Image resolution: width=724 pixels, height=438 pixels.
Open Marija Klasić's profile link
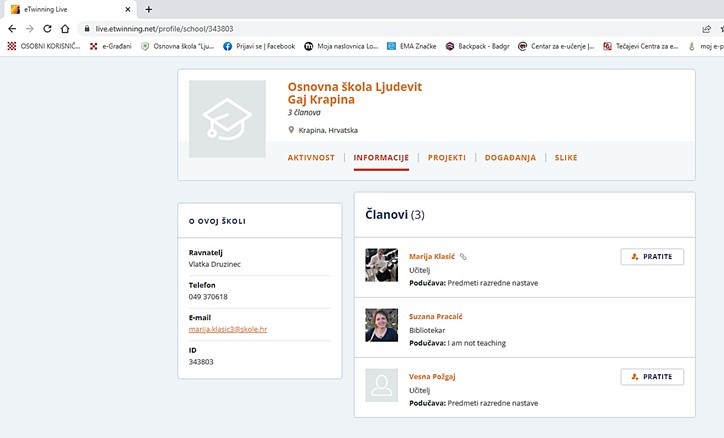pyautogui.click(x=432, y=256)
